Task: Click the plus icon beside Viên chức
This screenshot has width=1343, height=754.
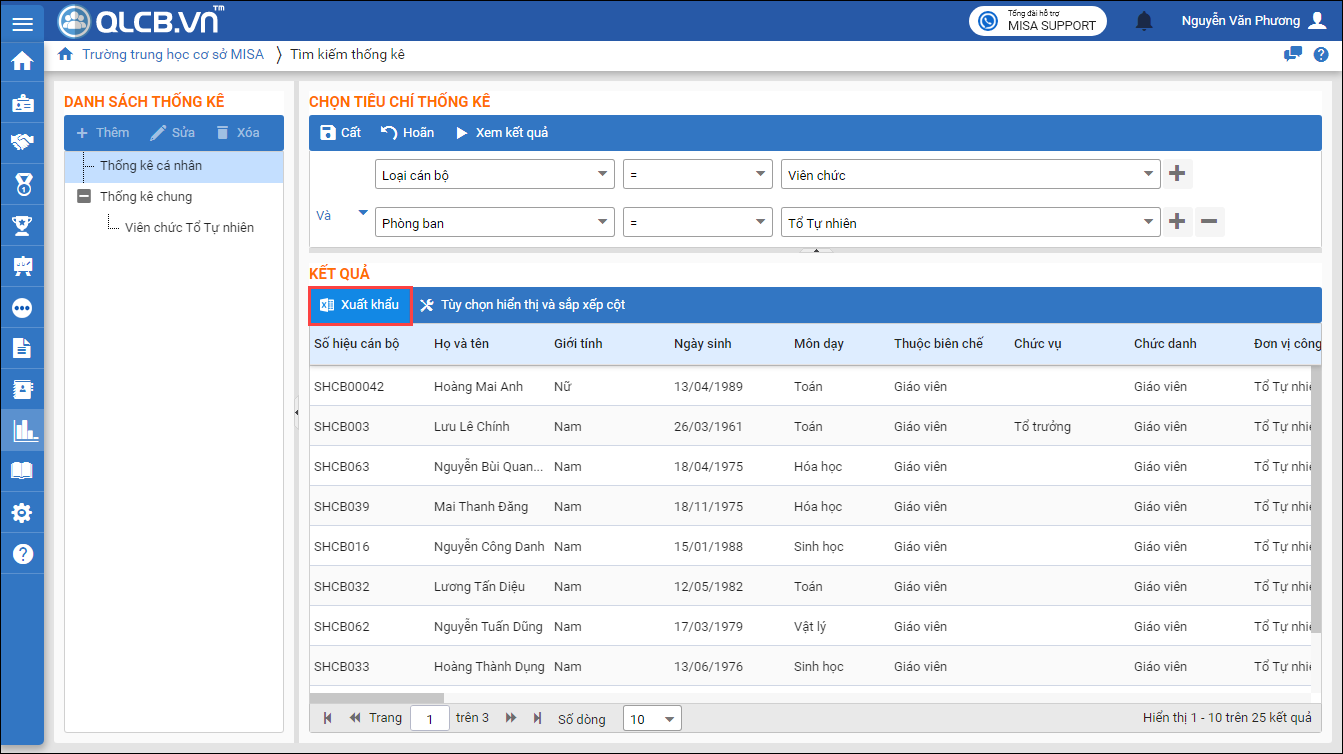Action: coord(1177,174)
